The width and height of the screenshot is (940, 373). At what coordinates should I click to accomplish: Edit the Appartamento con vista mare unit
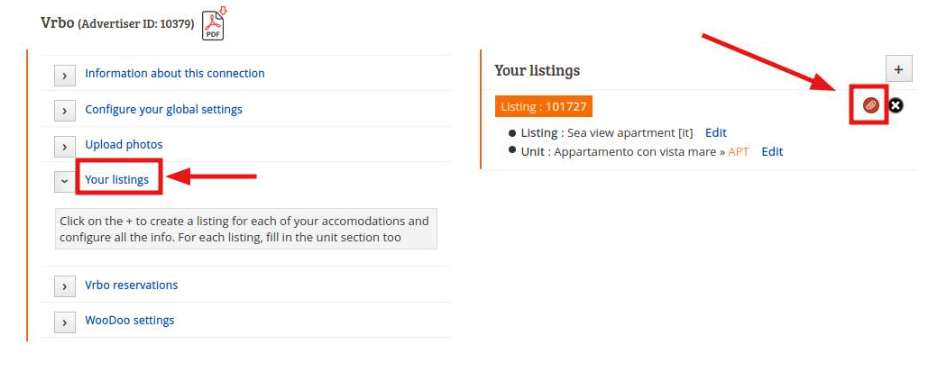[772, 152]
